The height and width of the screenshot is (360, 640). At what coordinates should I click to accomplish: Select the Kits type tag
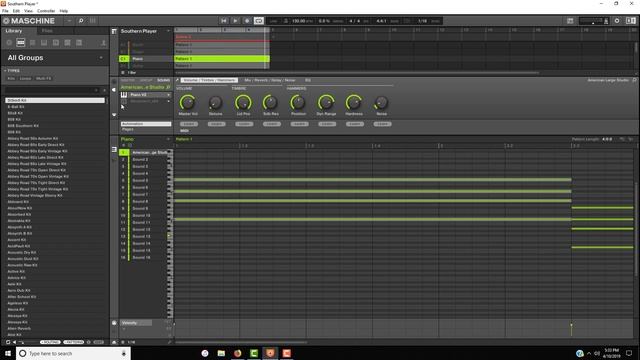[11, 78]
